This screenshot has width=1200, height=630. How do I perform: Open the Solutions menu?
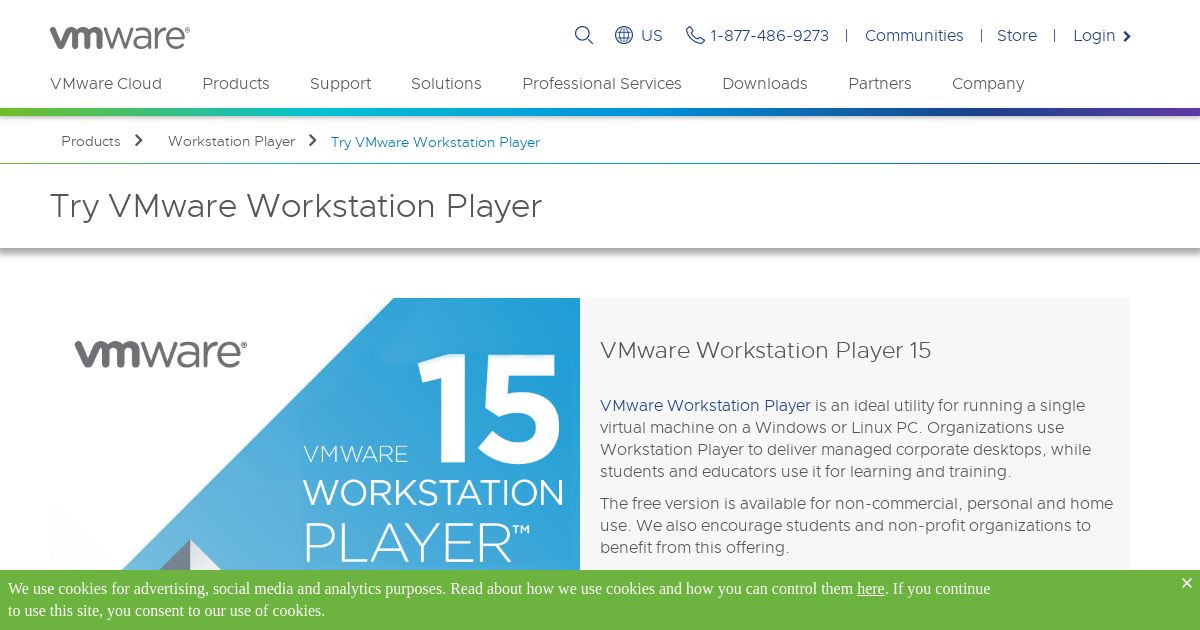(x=446, y=84)
